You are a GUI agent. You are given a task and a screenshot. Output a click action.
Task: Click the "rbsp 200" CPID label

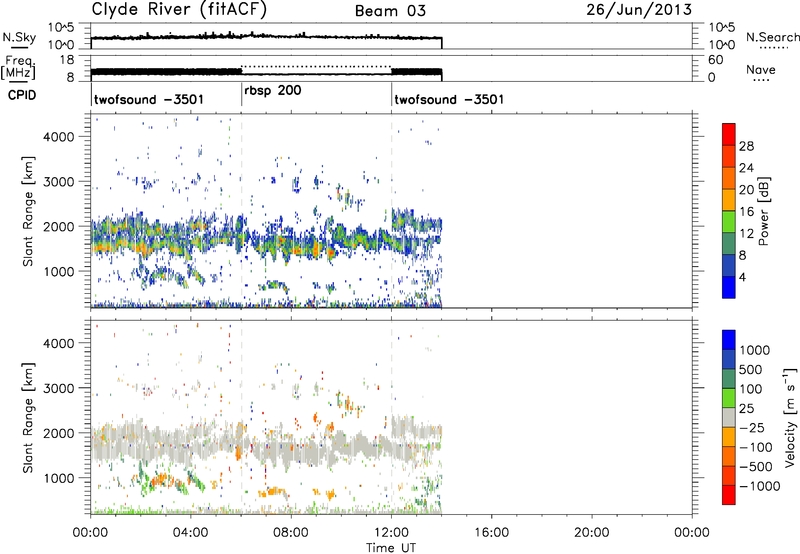[x=273, y=91]
